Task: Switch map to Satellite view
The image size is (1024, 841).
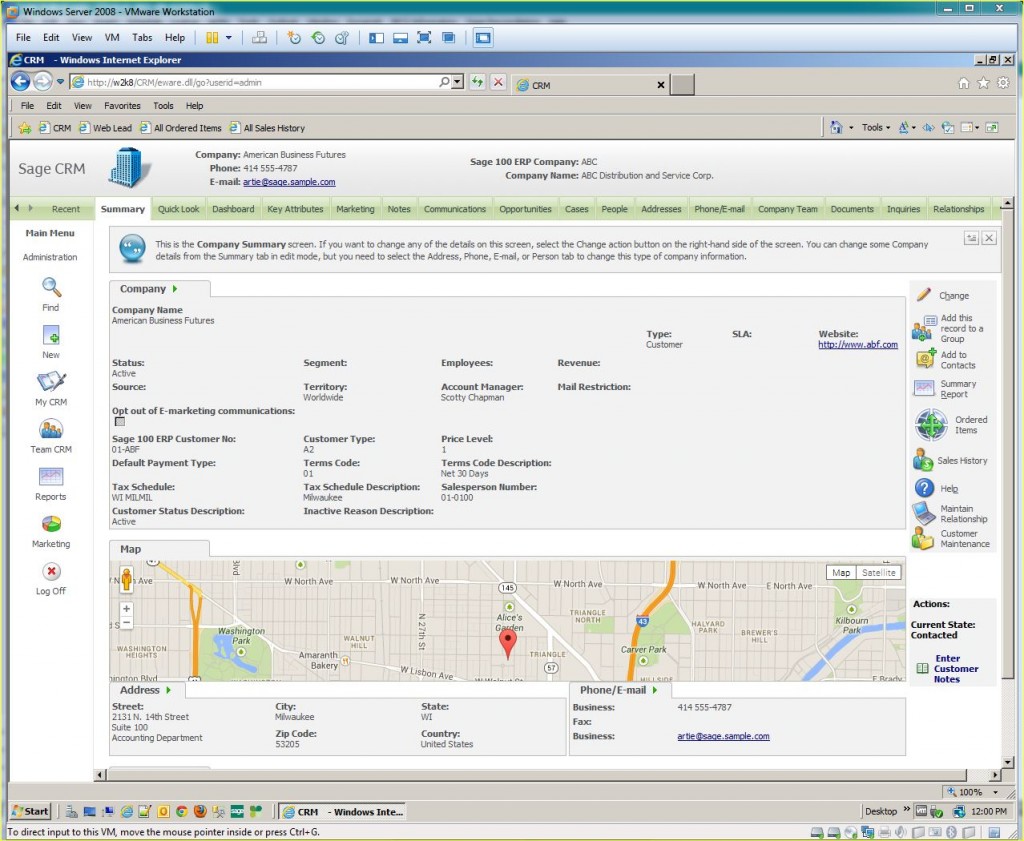Action: tap(879, 573)
